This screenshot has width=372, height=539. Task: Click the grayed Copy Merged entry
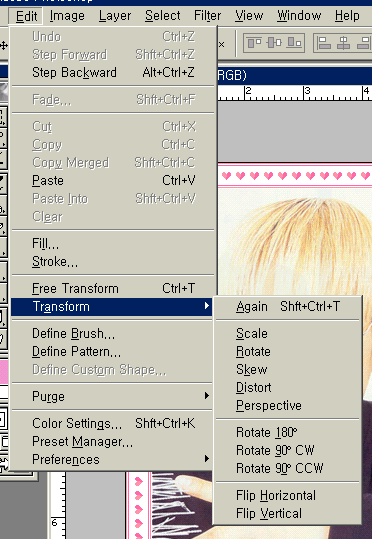113,163
